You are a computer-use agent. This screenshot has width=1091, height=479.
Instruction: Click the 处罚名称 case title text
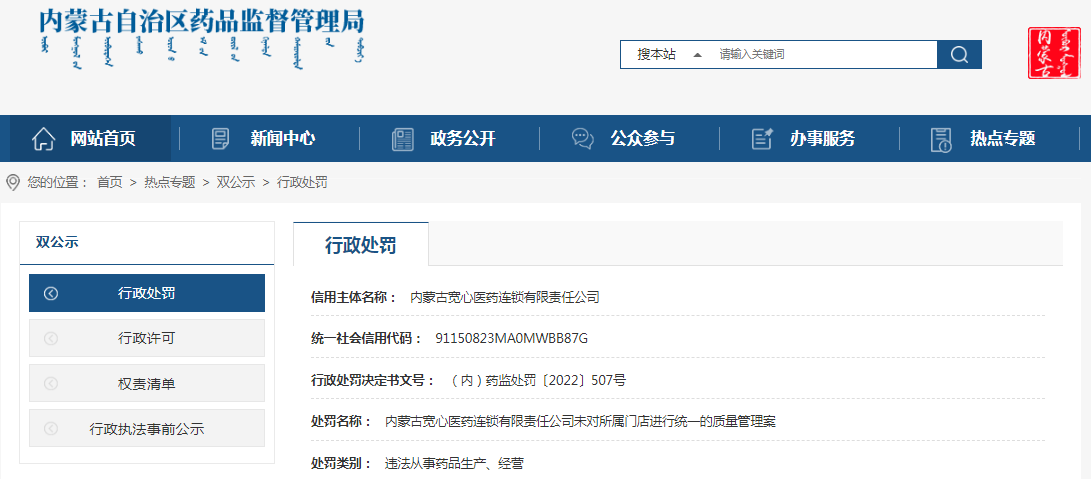580,421
